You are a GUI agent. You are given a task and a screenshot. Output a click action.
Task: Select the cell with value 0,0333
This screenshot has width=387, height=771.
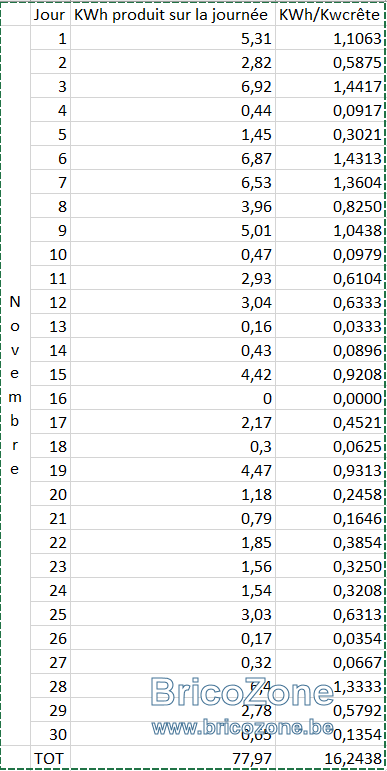point(329,326)
